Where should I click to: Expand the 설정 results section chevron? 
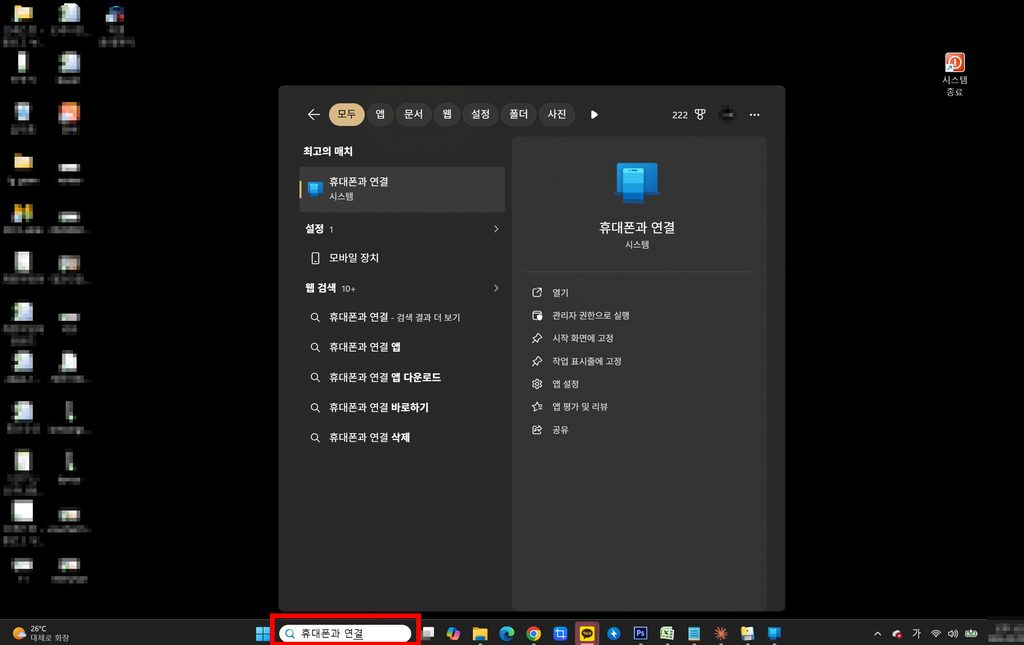496,228
